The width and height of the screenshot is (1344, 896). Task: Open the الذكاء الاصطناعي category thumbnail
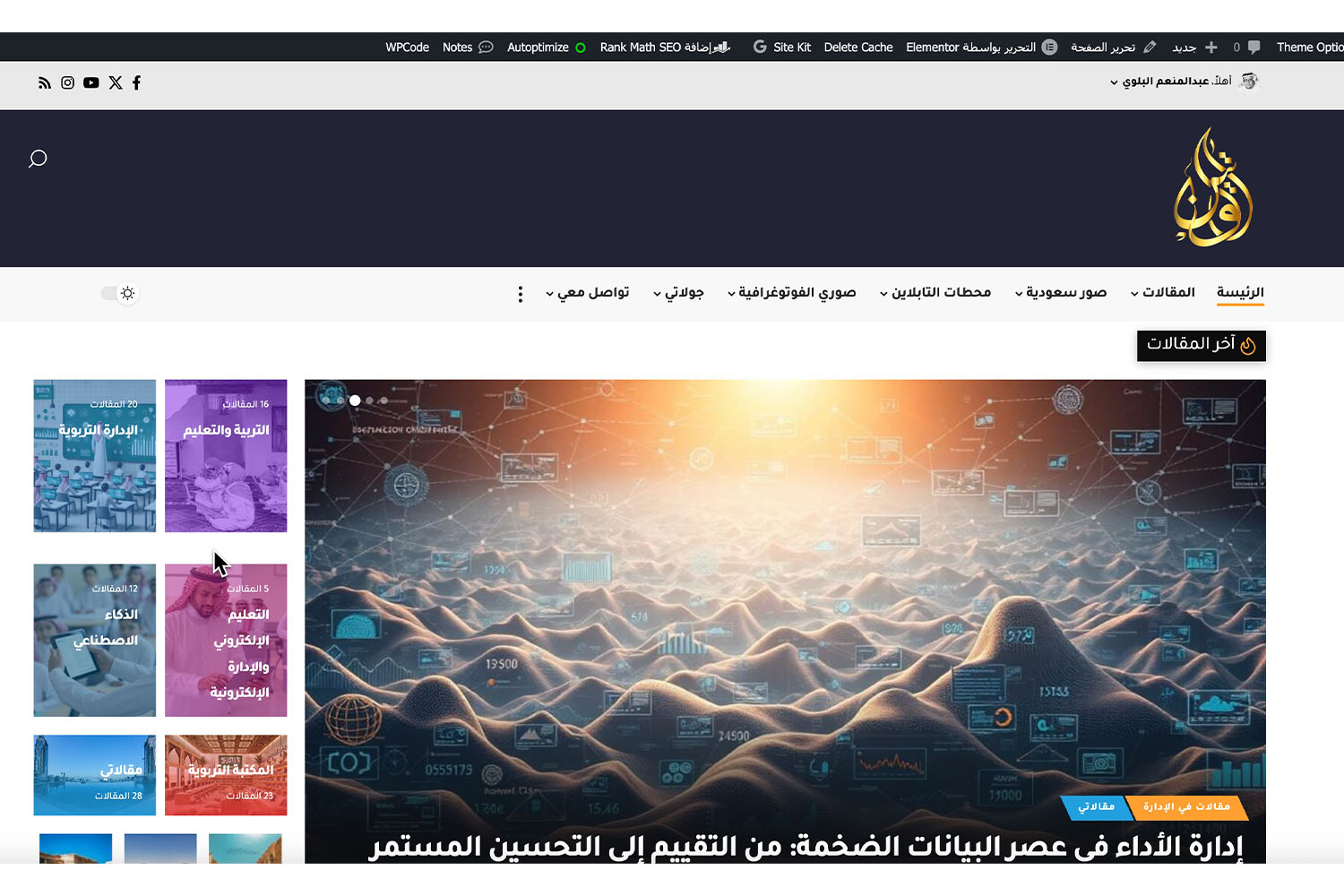(95, 640)
